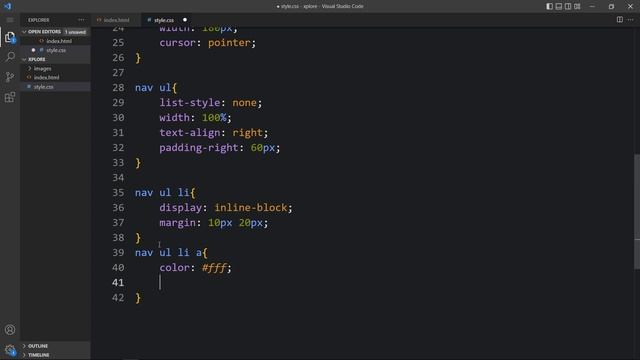Image resolution: width=640 pixels, height=360 pixels.
Task: Click the VS Code logo in title bar
Action: (7, 6)
